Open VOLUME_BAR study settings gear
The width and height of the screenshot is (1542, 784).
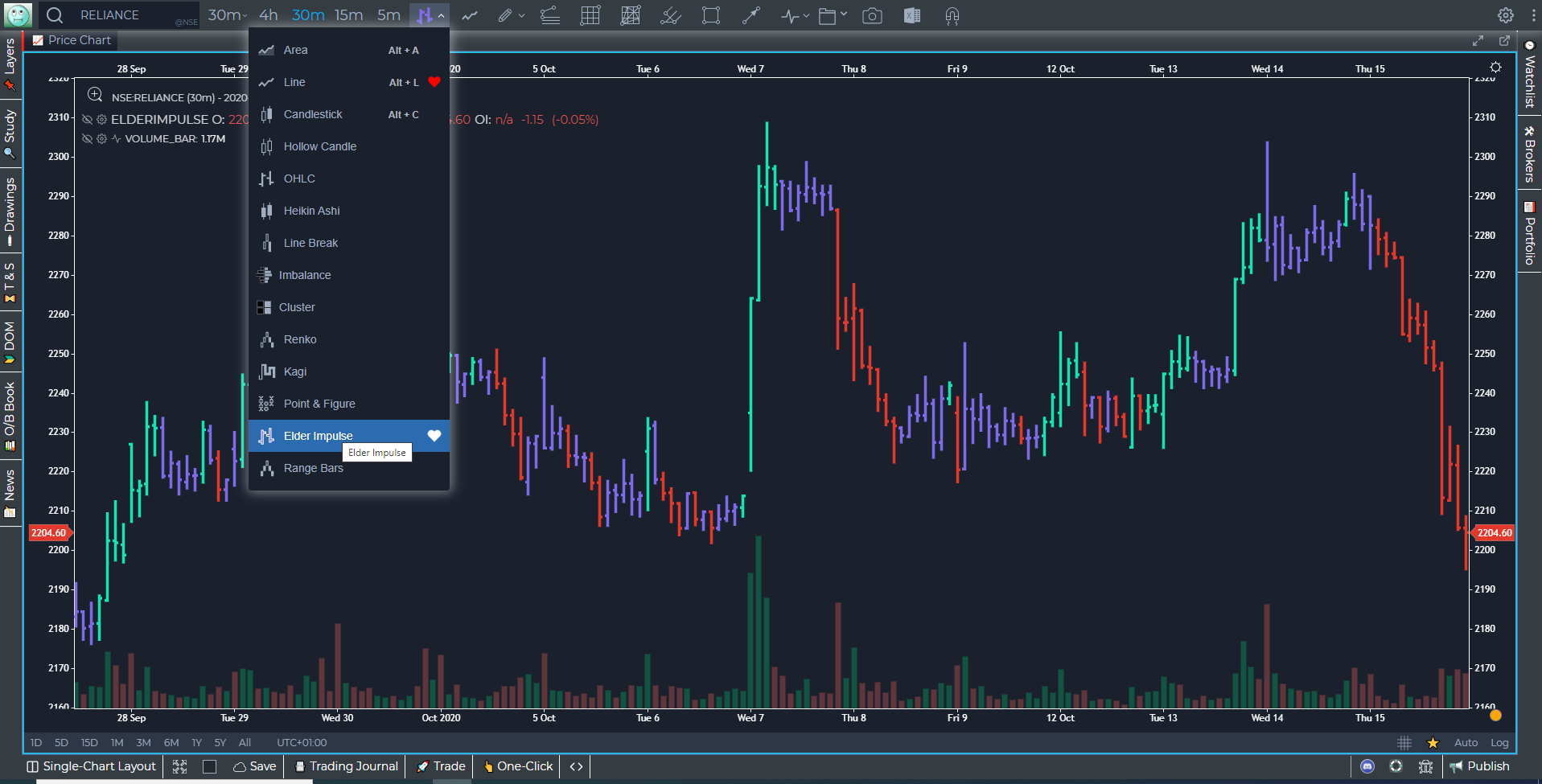[x=101, y=138]
